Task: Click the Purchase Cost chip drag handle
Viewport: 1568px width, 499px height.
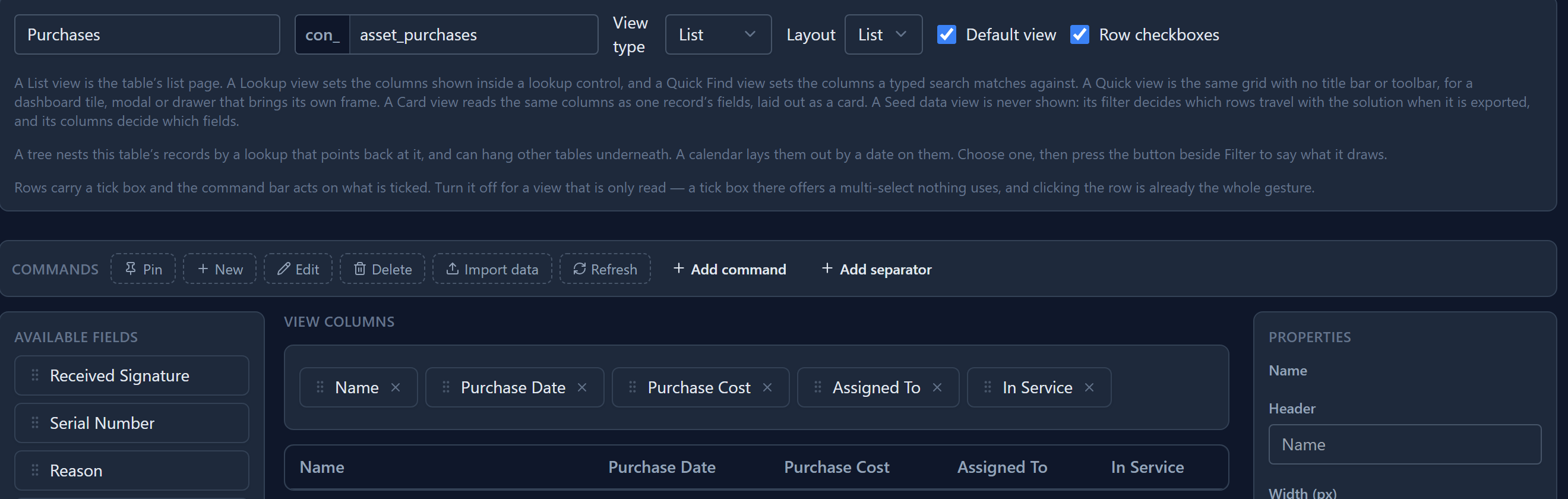Action: (x=633, y=387)
